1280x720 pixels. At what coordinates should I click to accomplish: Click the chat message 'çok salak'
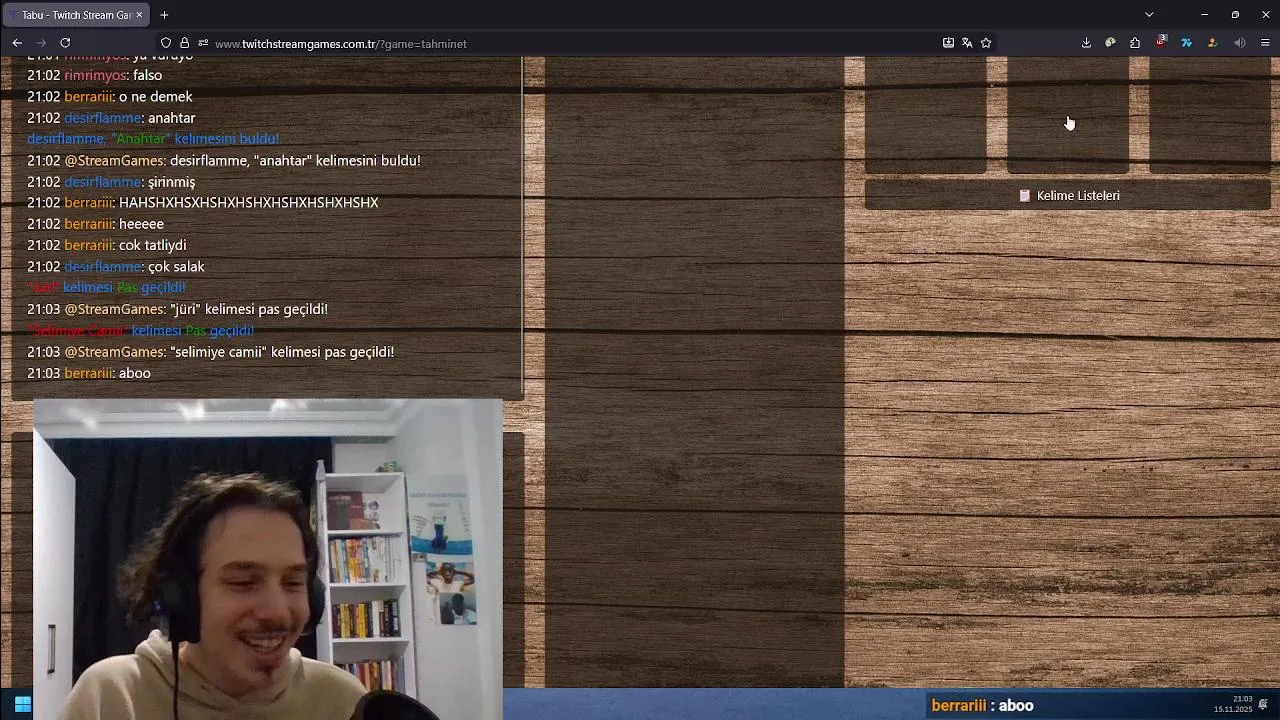176,267
